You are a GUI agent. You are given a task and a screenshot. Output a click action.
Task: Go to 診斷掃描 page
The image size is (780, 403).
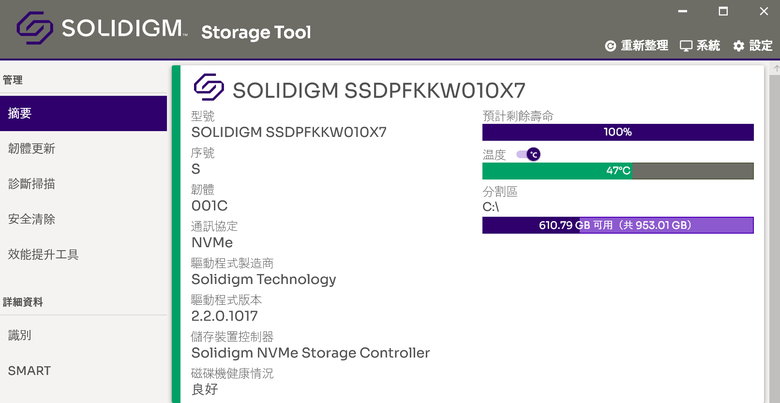pyautogui.click(x=83, y=184)
